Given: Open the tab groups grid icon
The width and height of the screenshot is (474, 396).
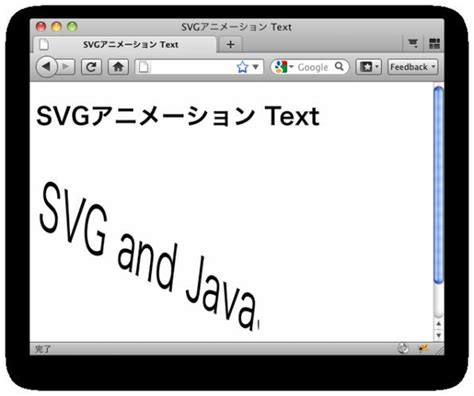Looking at the screenshot, I should pyautogui.click(x=434, y=43).
